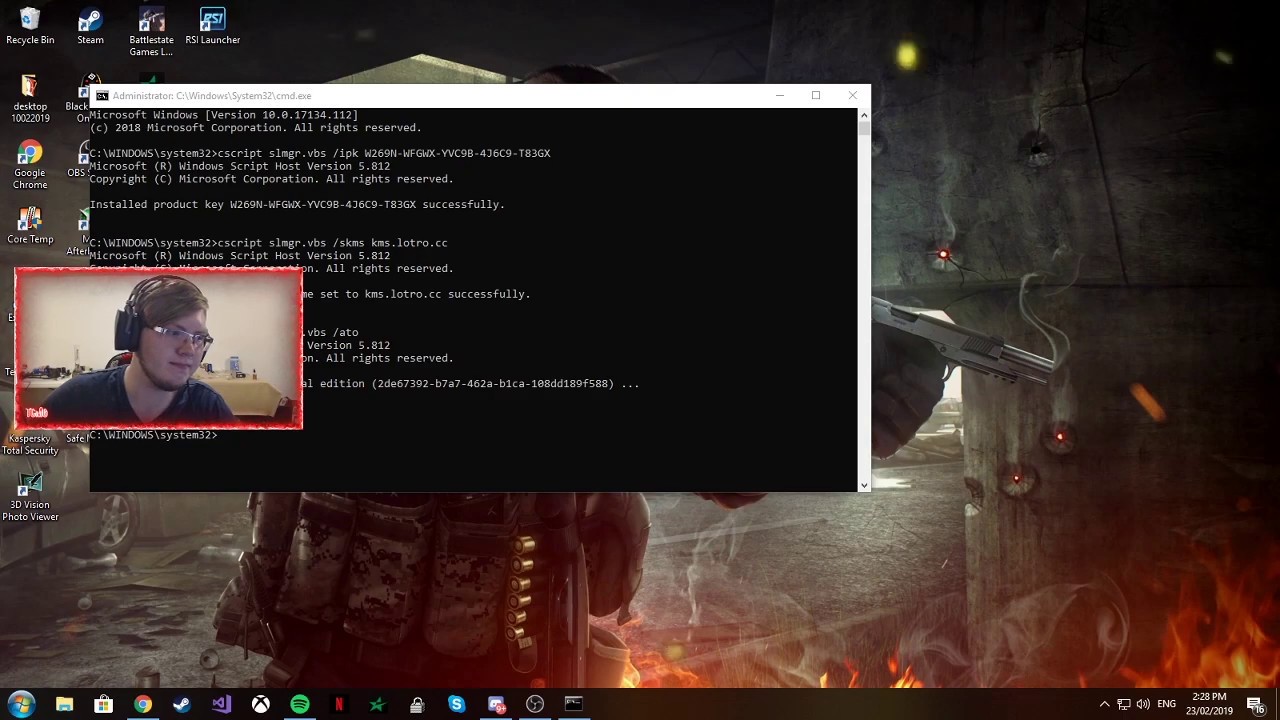Open Microsoft Store from the taskbar

(x=103, y=705)
